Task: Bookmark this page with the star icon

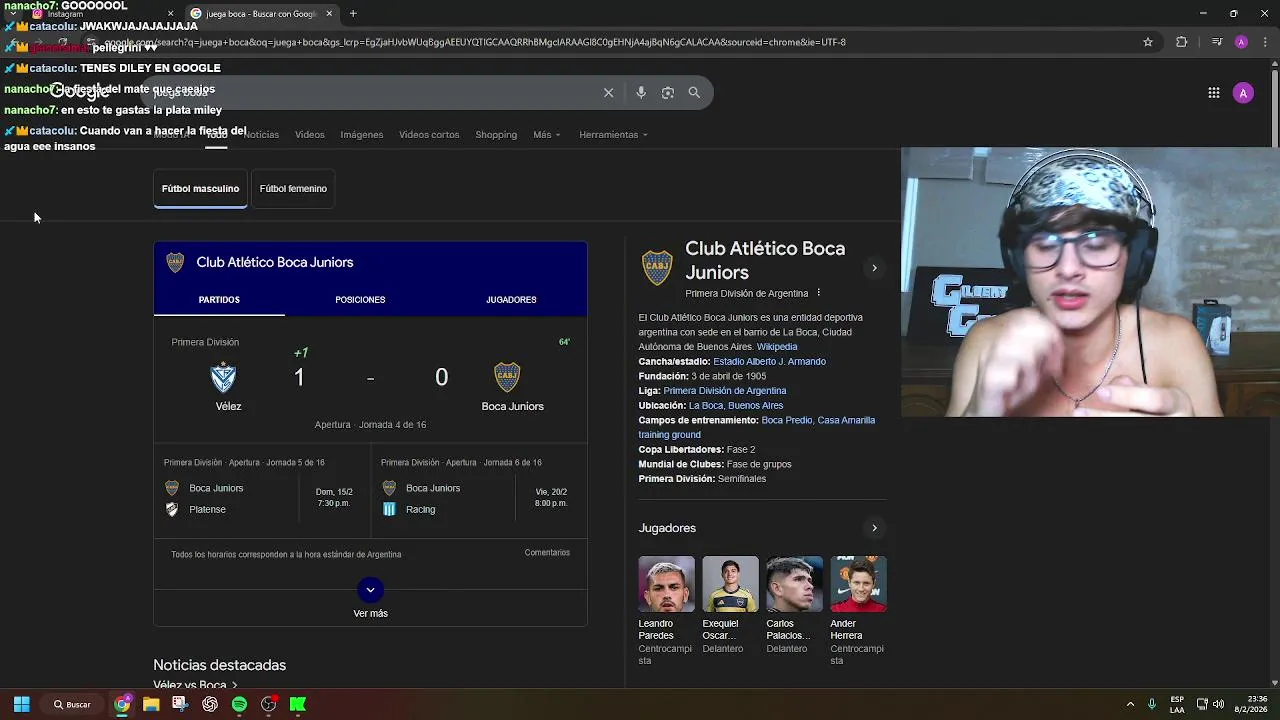Action: (1148, 42)
